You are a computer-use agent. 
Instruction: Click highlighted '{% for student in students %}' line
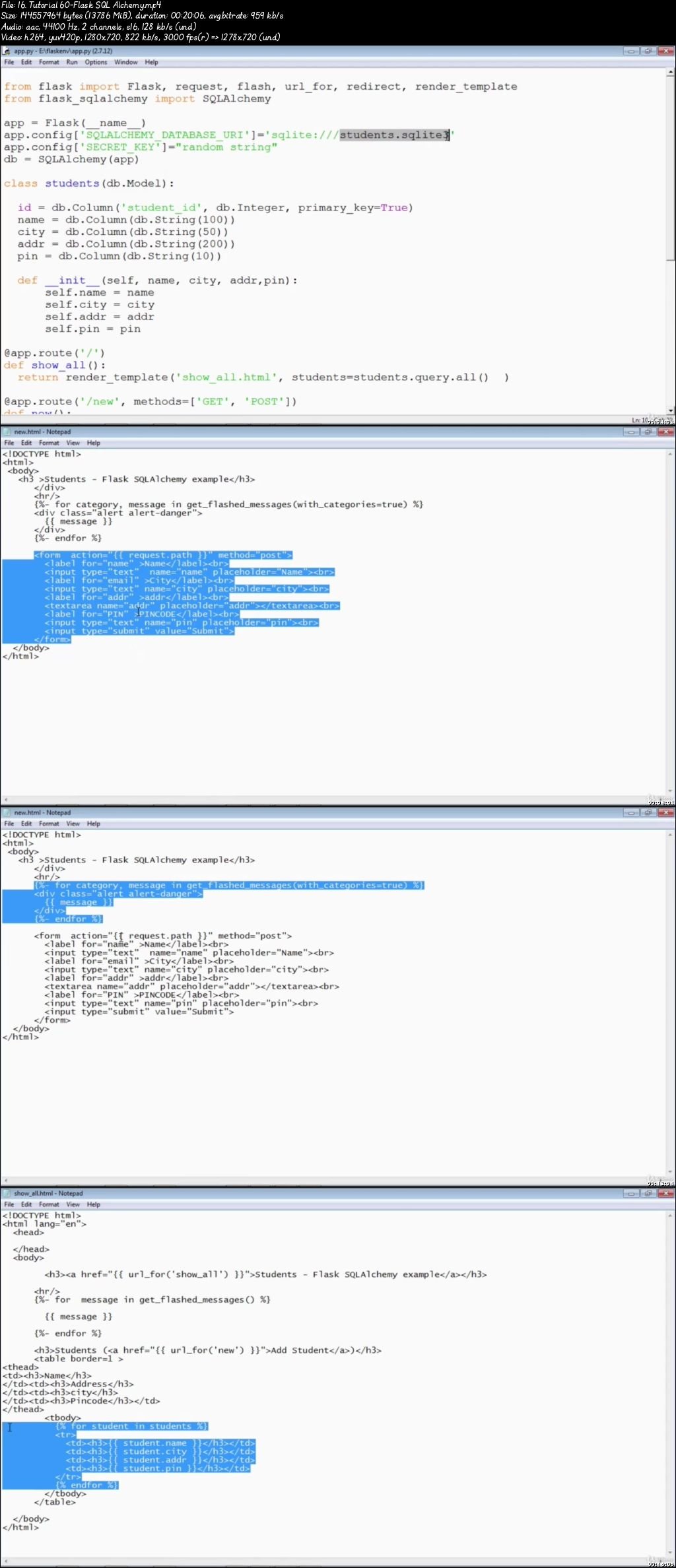pyautogui.click(x=132, y=1426)
